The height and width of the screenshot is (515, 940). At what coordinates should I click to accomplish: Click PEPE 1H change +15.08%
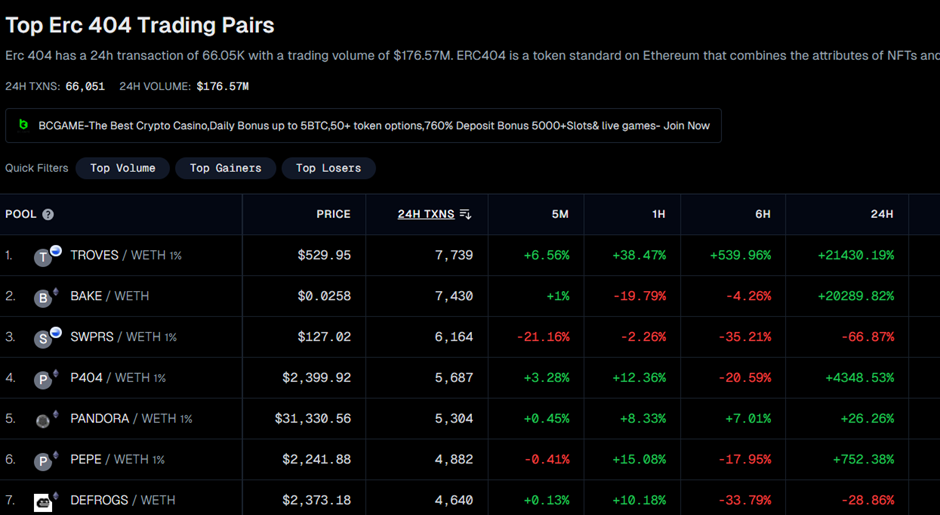click(x=639, y=459)
